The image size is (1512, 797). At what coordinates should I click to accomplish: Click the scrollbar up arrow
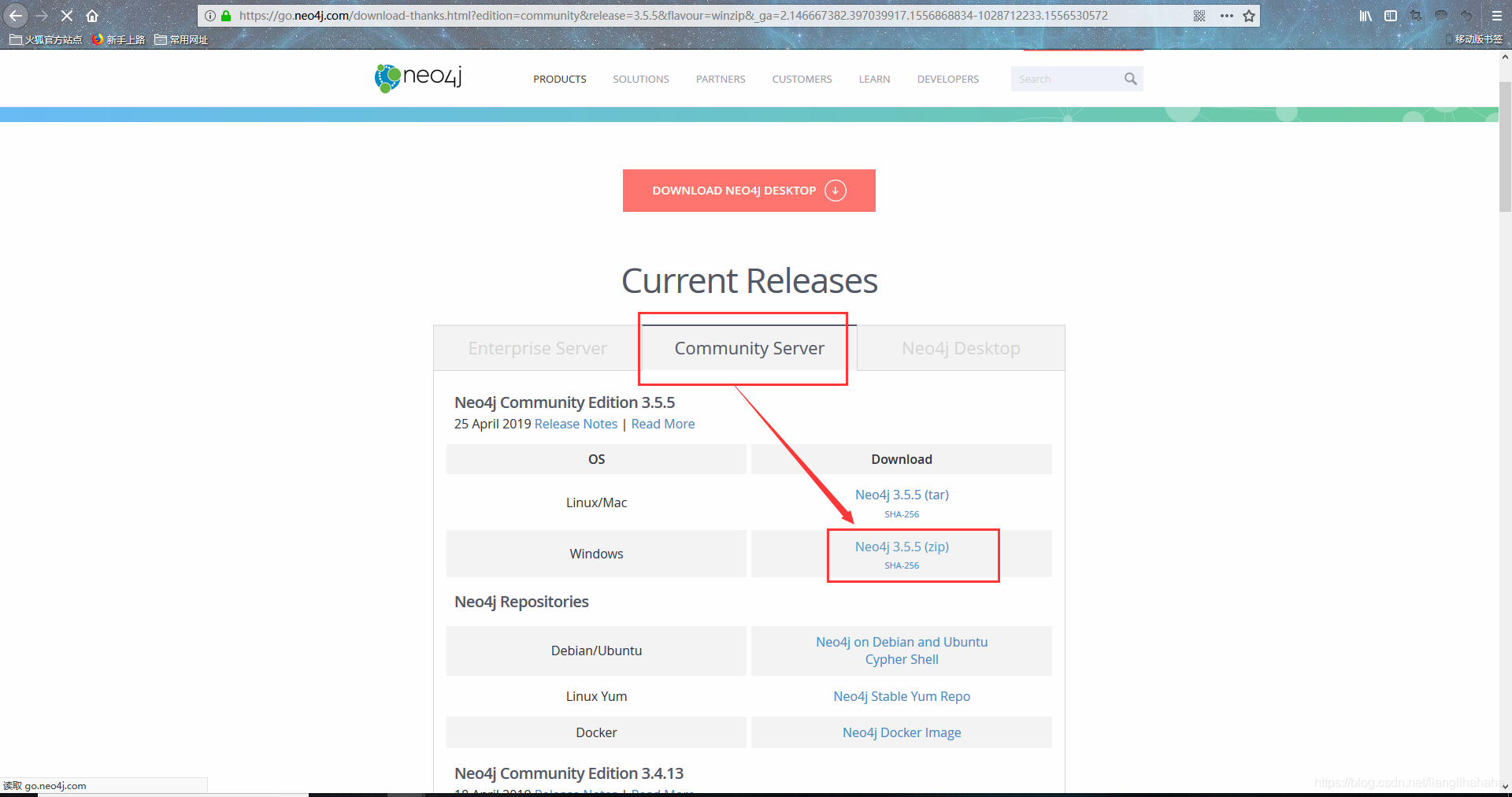(1505, 57)
